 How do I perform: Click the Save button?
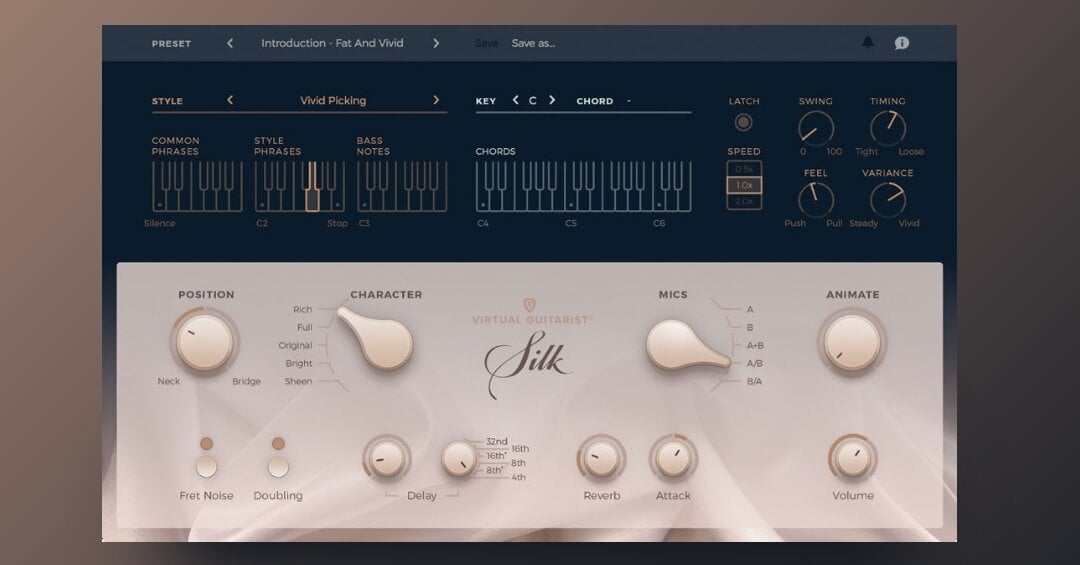pyautogui.click(x=486, y=43)
